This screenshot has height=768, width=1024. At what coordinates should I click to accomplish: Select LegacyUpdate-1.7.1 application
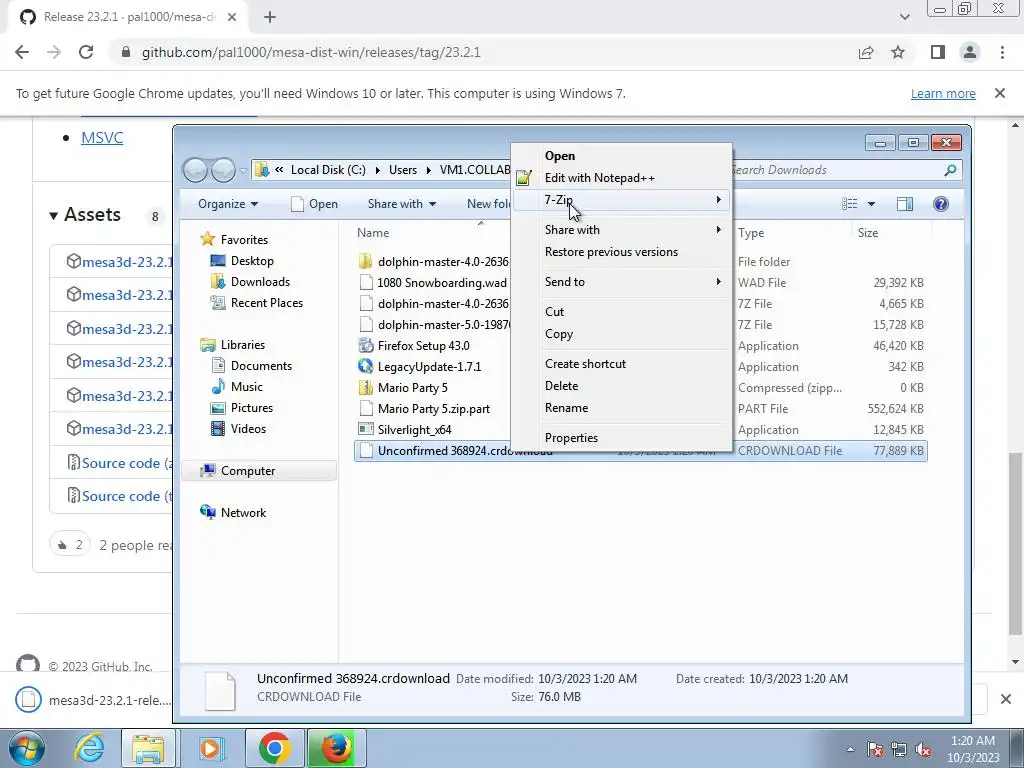coord(429,366)
